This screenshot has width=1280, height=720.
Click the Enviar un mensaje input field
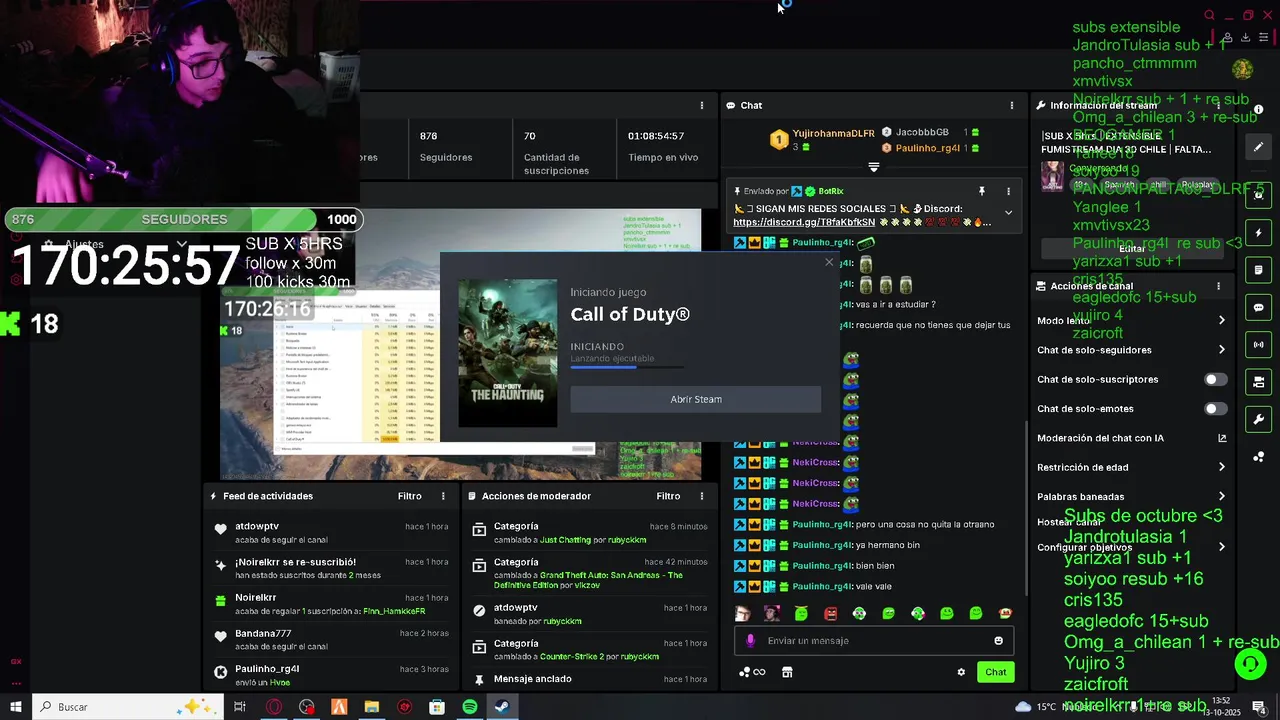tap(875, 641)
